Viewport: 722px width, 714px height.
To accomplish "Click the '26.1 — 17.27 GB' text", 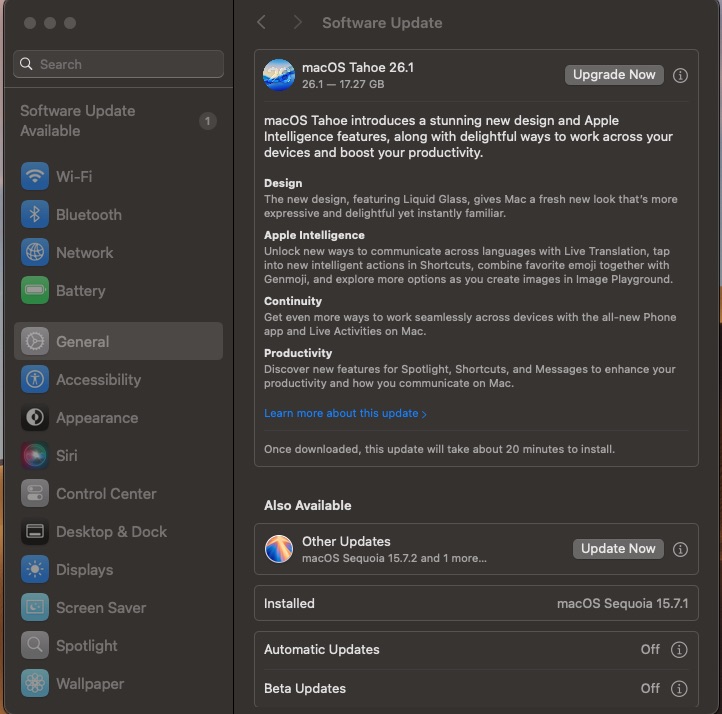I will pos(343,84).
